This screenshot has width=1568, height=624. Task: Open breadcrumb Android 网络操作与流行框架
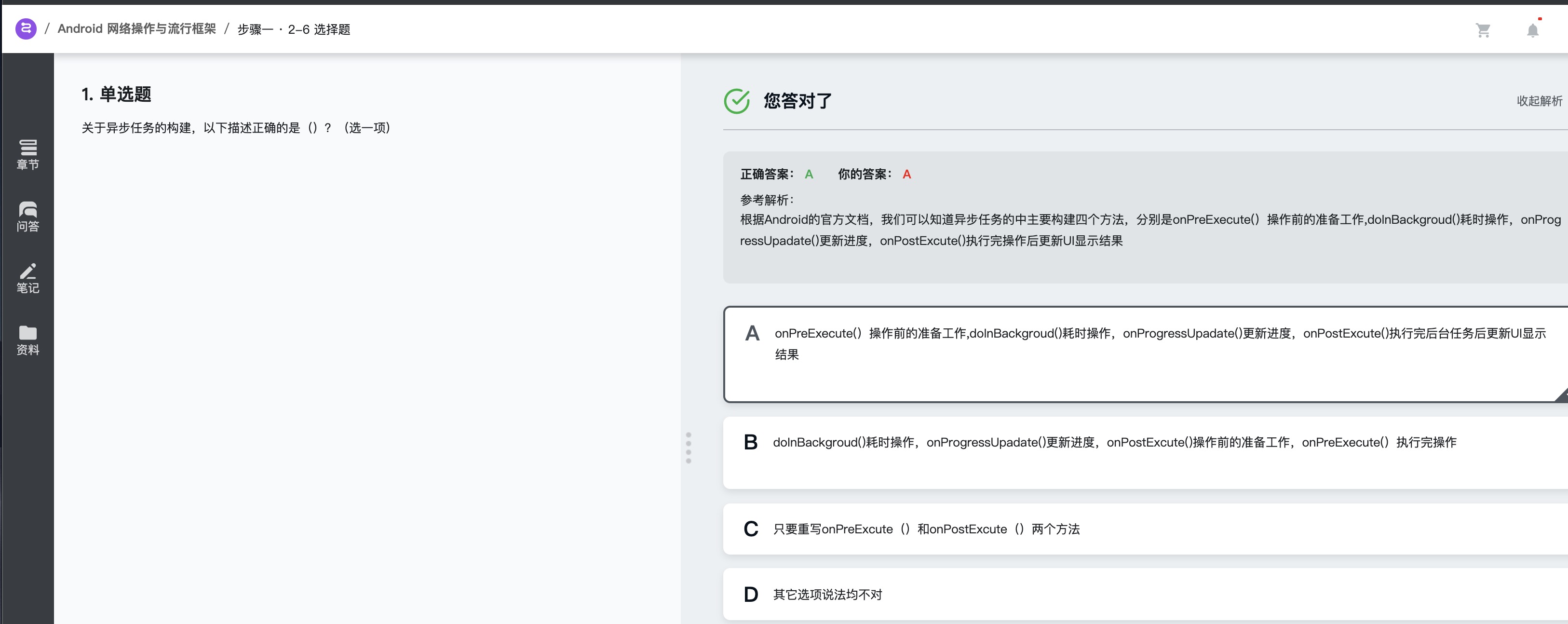(x=136, y=28)
